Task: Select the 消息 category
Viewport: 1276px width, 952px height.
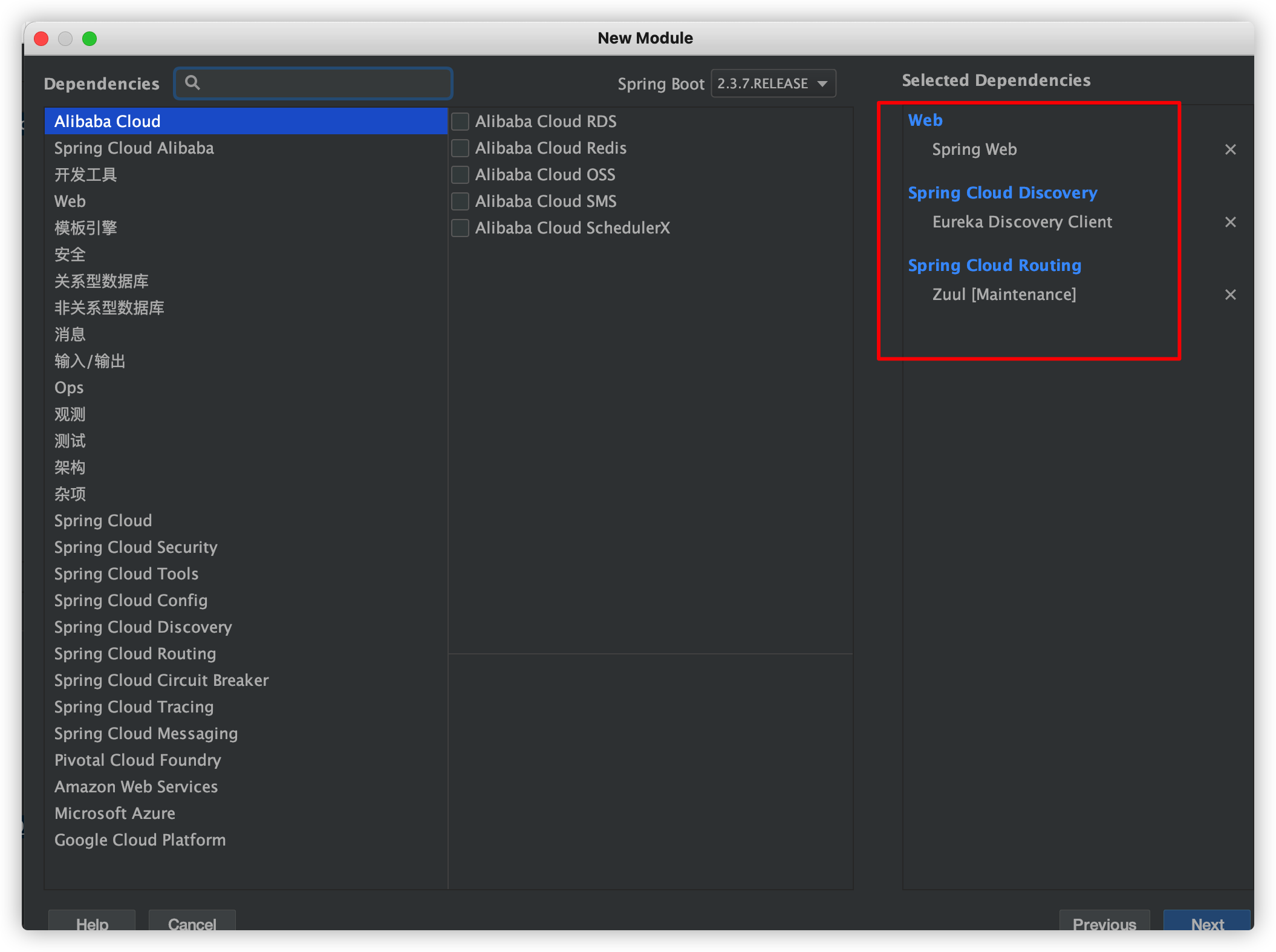Action: pos(246,334)
